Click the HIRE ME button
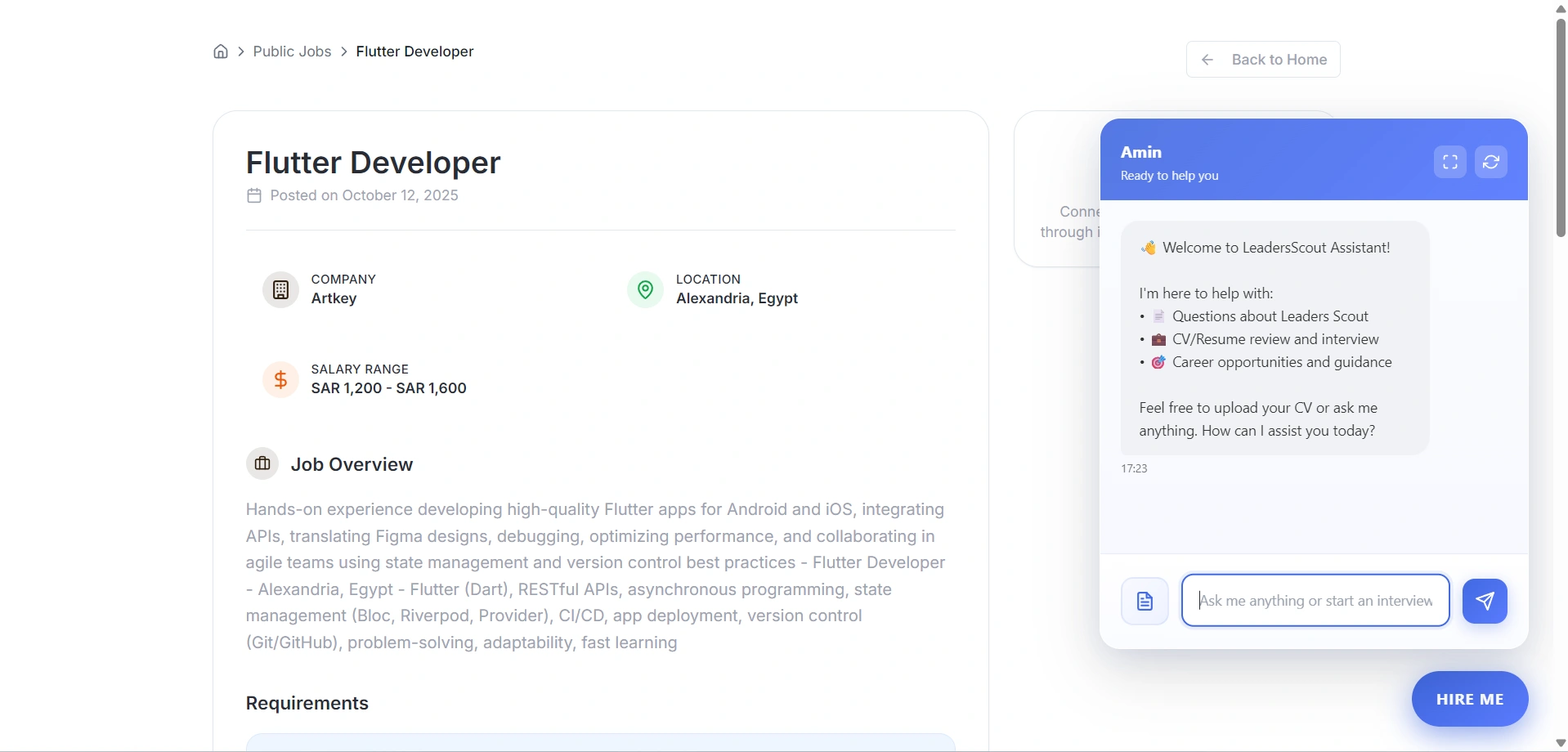The width and height of the screenshot is (1568, 752). click(1470, 700)
